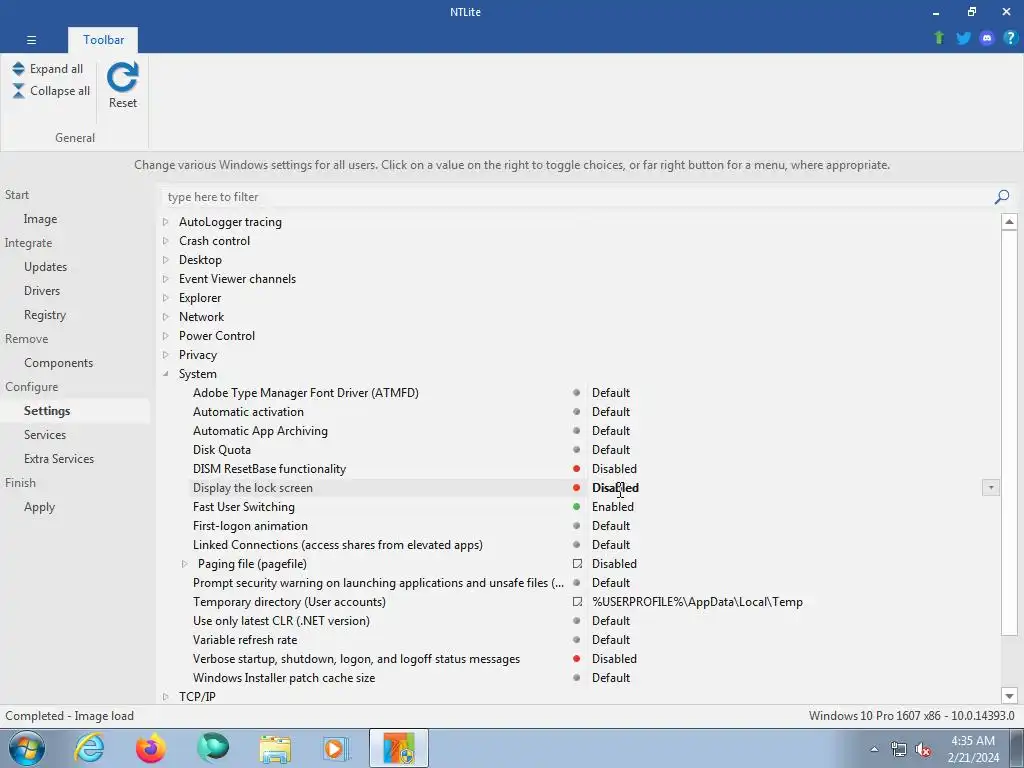
Task: Open the Services page
Action: (x=44, y=434)
